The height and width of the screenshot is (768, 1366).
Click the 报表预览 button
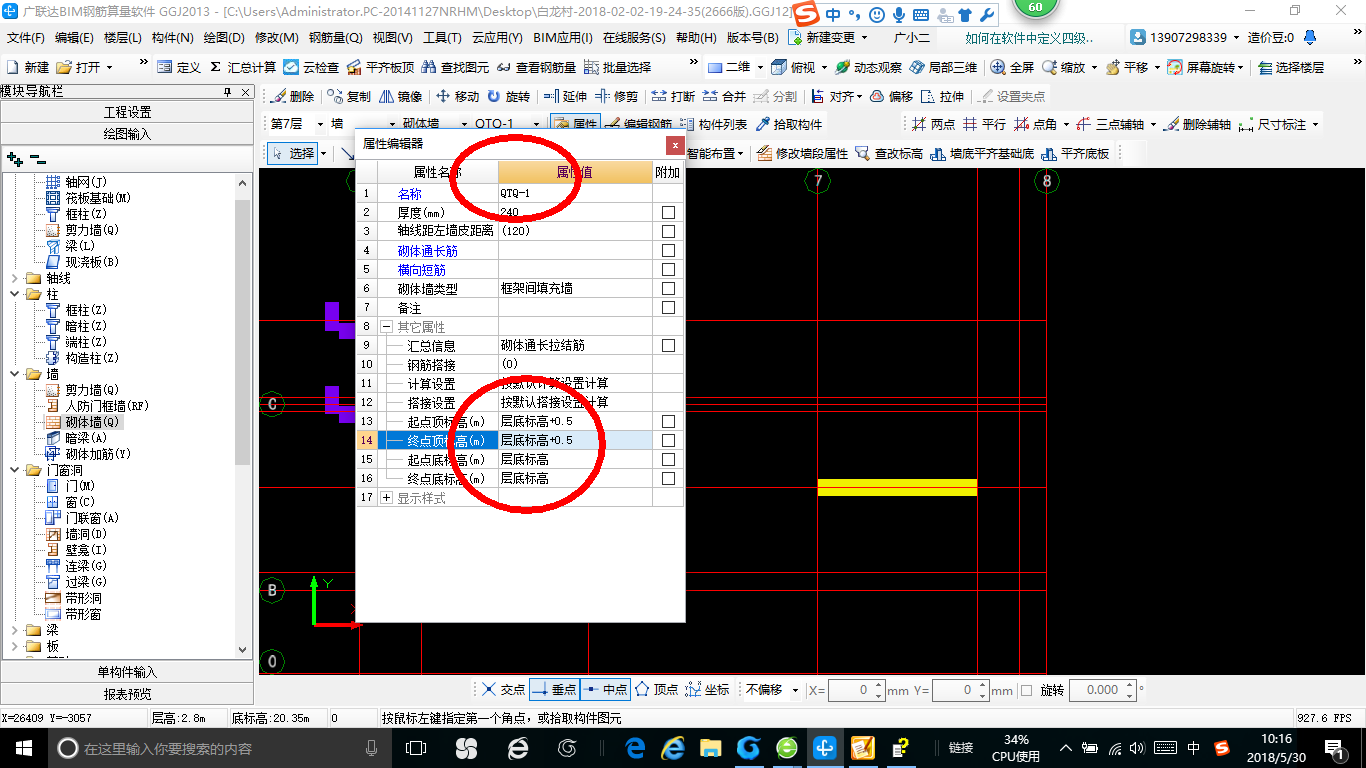point(127,694)
